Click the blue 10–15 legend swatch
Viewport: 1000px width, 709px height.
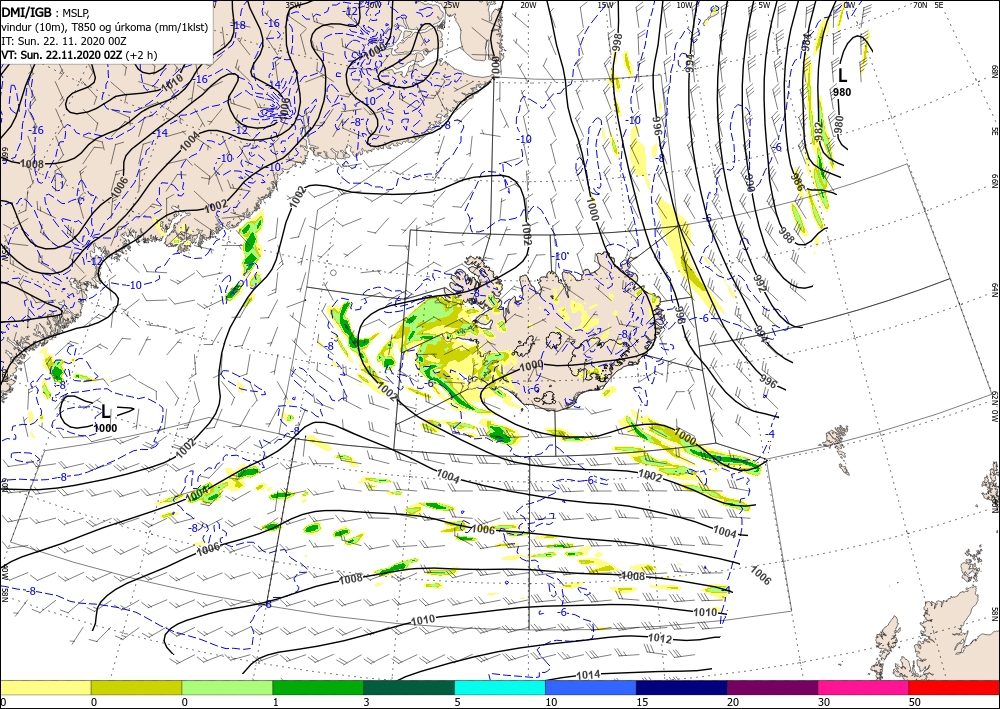[x=591, y=687]
